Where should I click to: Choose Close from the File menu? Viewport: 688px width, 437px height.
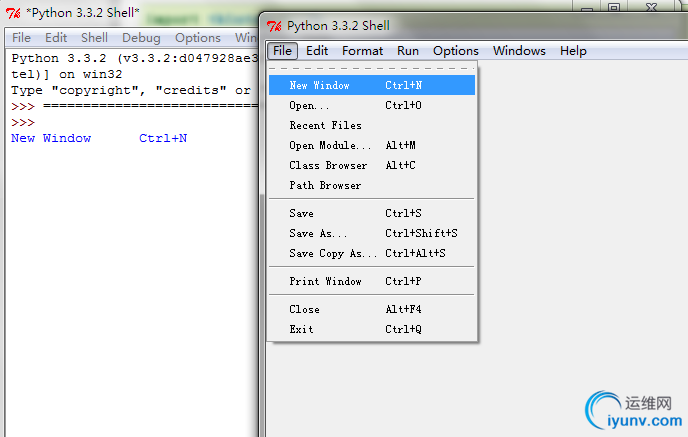[x=372, y=309]
